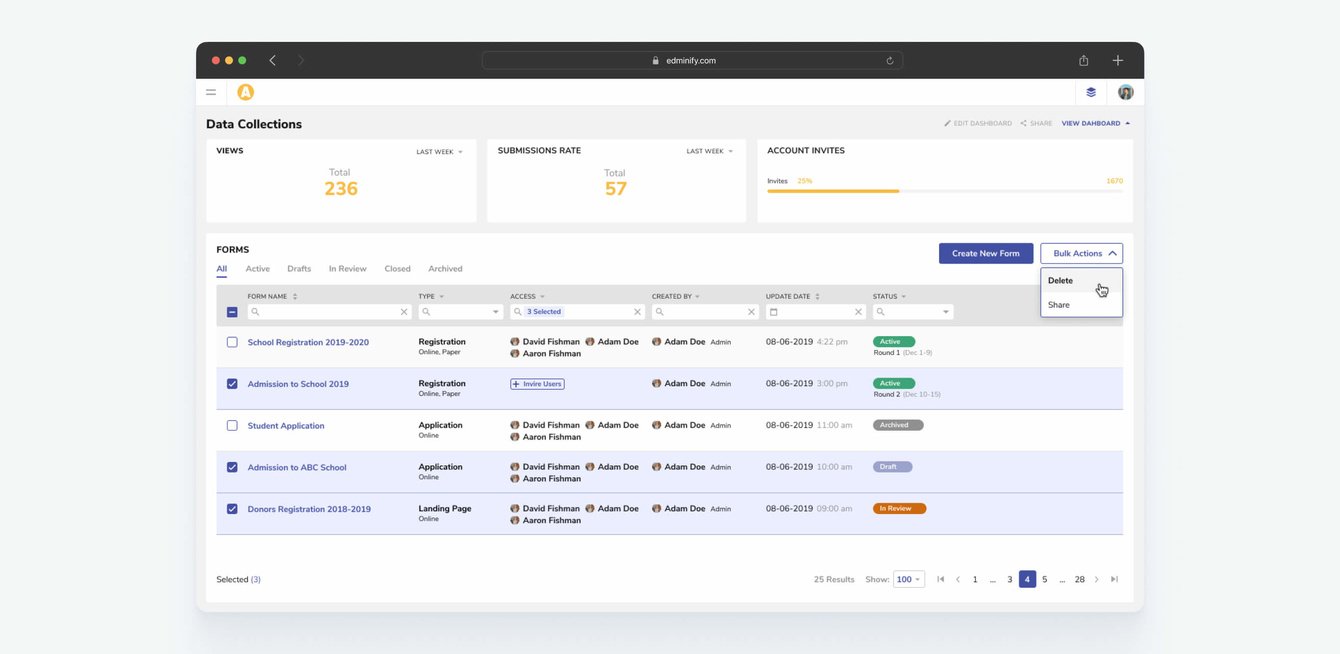Viewport: 1340px width, 654px height.
Task: Open the Donors Registration 2018-2019 form
Action: click(309, 509)
